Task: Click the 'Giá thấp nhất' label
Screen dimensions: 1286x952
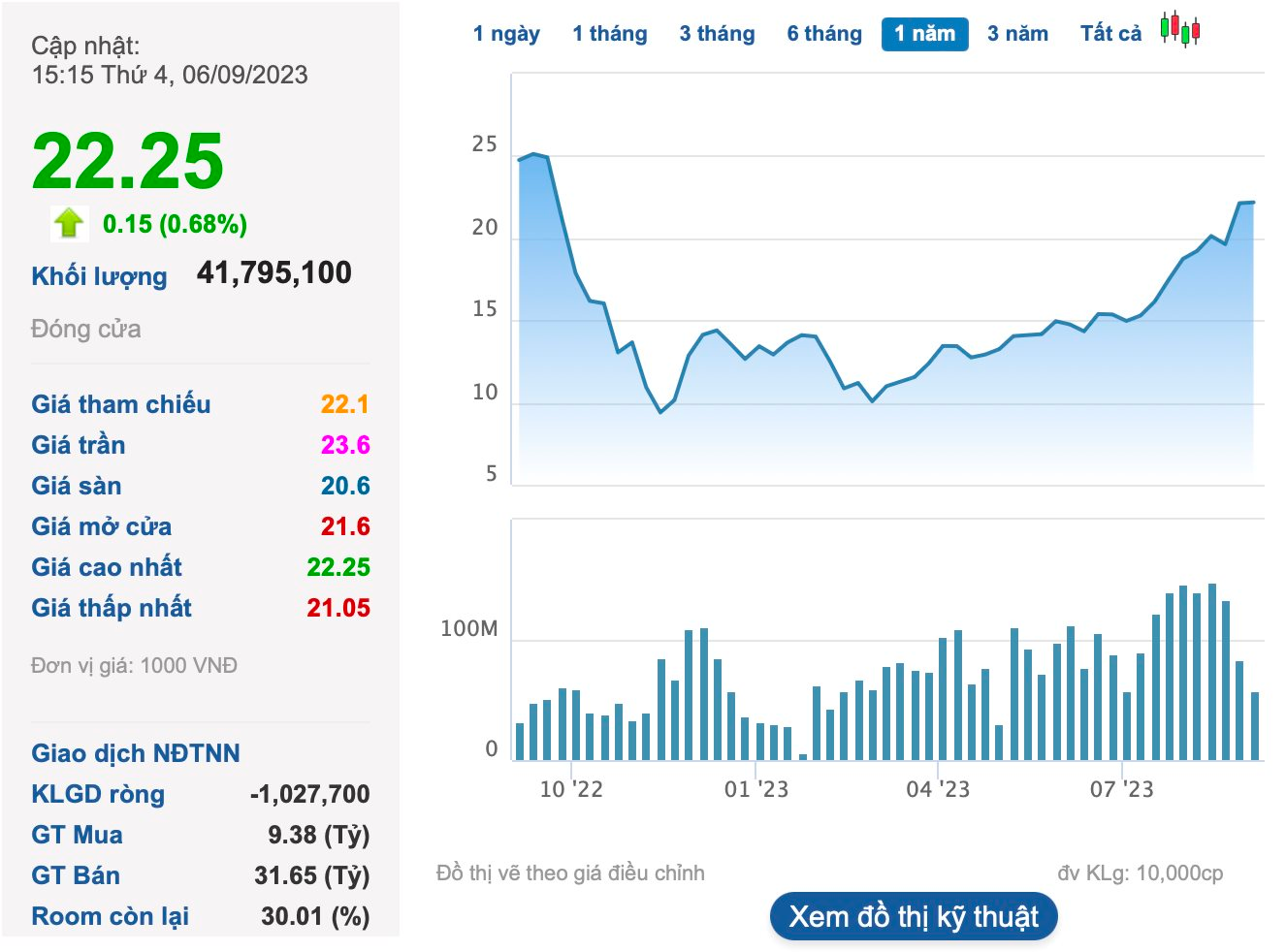Action: [x=112, y=608]
